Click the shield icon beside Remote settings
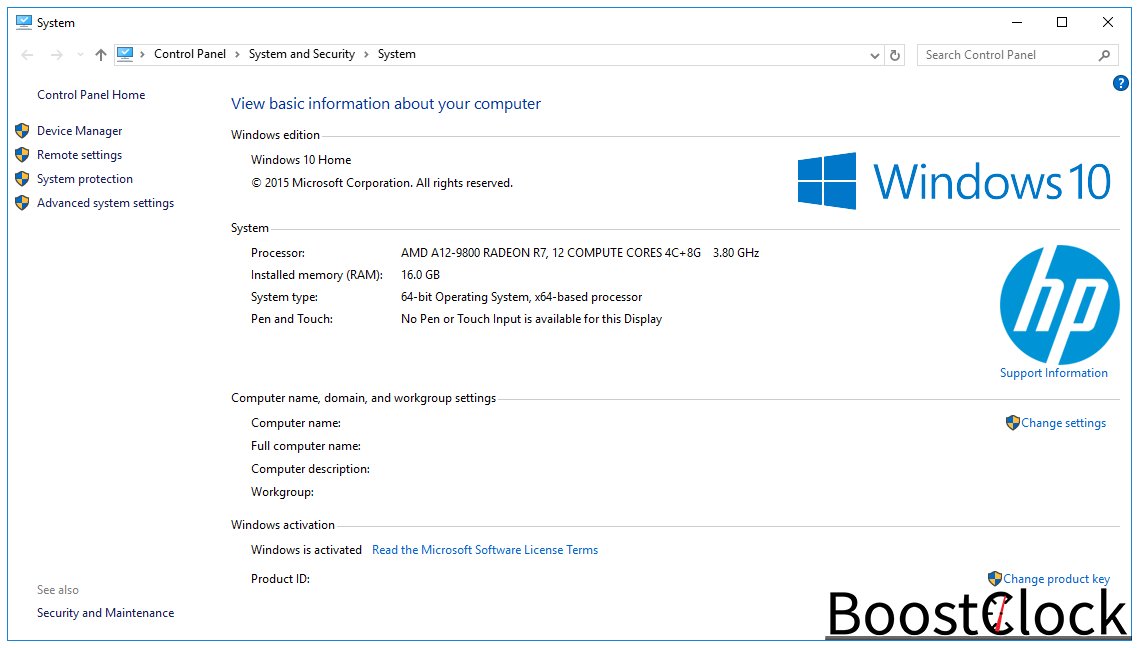The width and height of the screenshot is (1140, 648). (22, 155)
